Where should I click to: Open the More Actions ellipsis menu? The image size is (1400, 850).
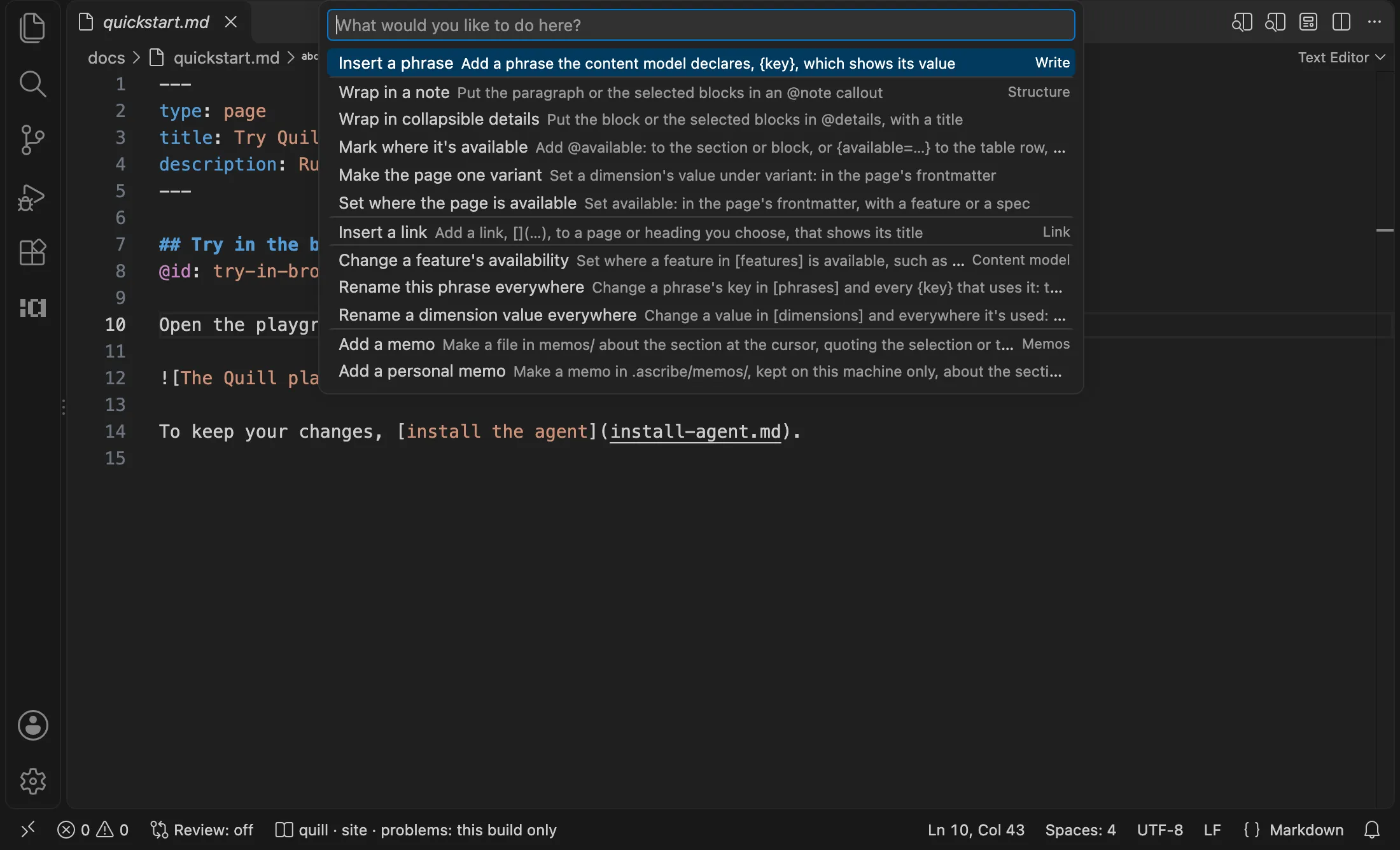point(1375,22)
